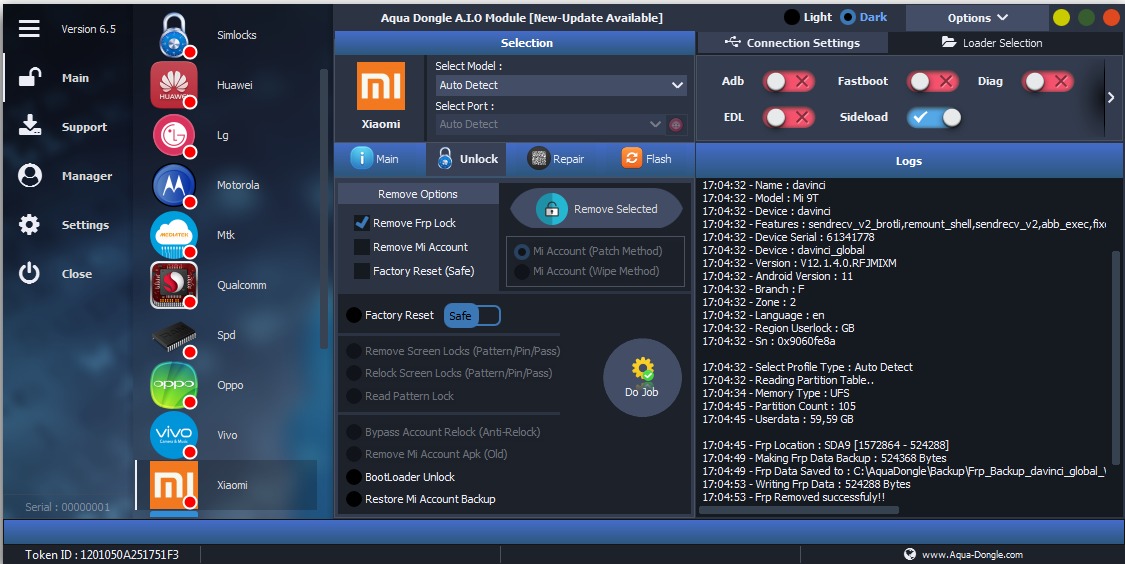Image resolution: width=1125 pixels, height=564 pixels.
Task: Open the Select Port dropdown
Action: 550,124
